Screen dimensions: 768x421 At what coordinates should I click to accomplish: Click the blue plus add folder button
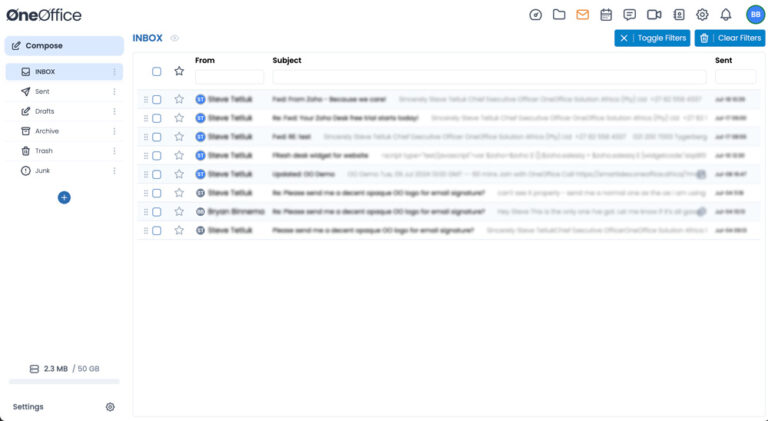click(64, 197)
